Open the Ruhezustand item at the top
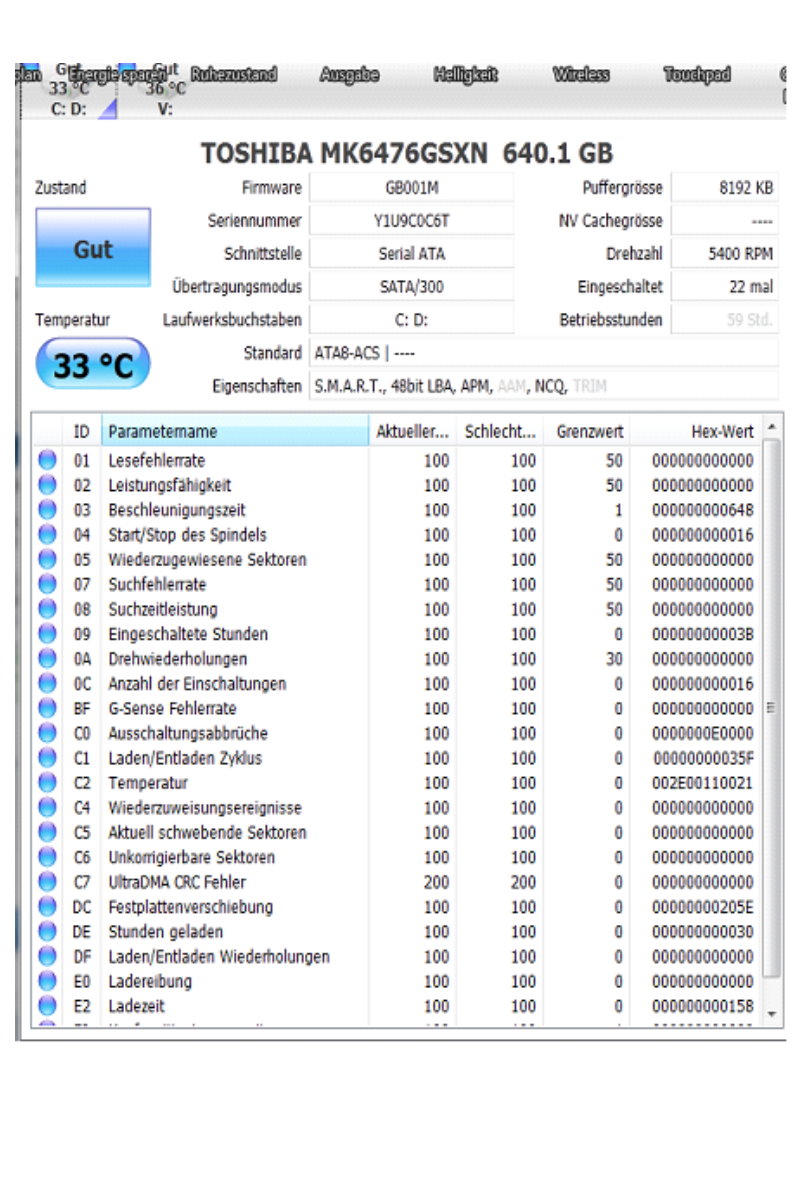This screenshot has height=1200, width=800. (233, 75)
